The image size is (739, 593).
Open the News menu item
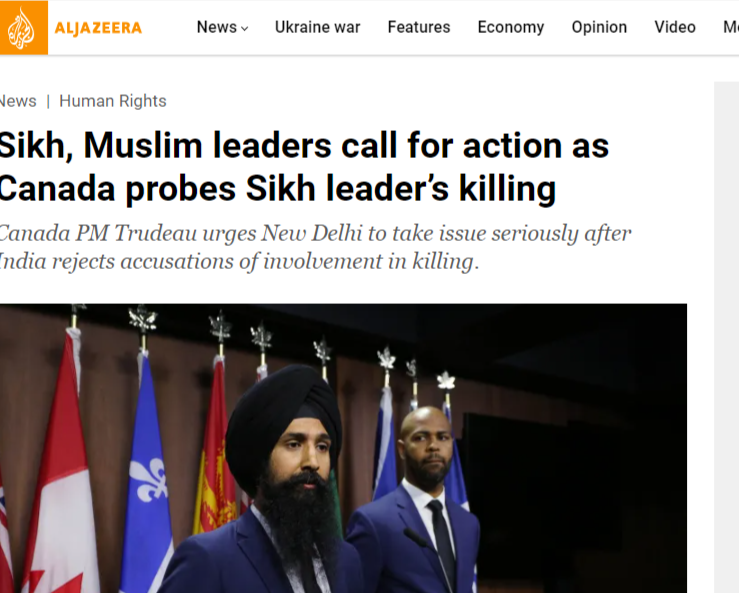coord(217,27)
